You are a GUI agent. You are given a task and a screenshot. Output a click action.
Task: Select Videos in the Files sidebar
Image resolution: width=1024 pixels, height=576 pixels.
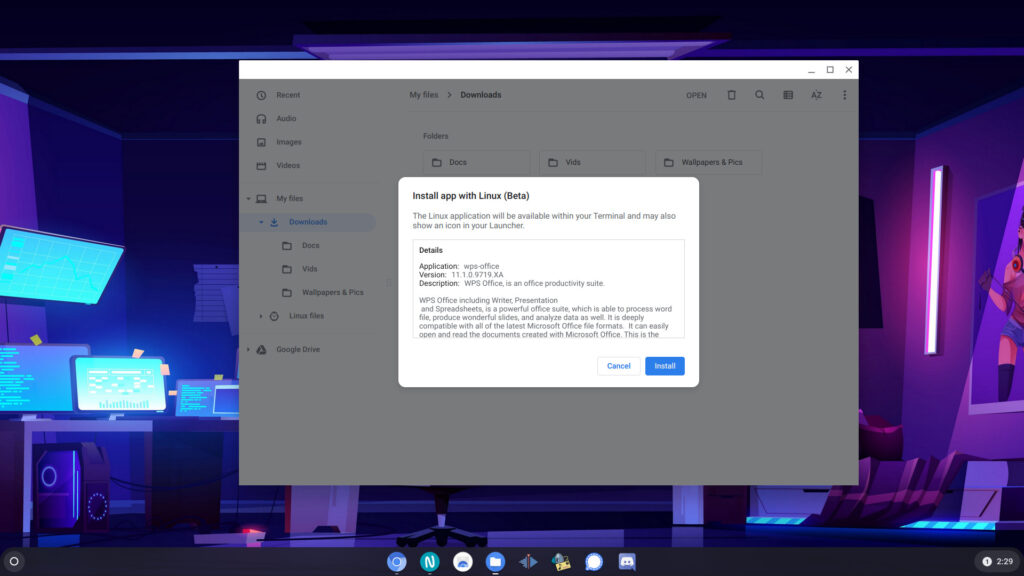click(x=288, y=166)
